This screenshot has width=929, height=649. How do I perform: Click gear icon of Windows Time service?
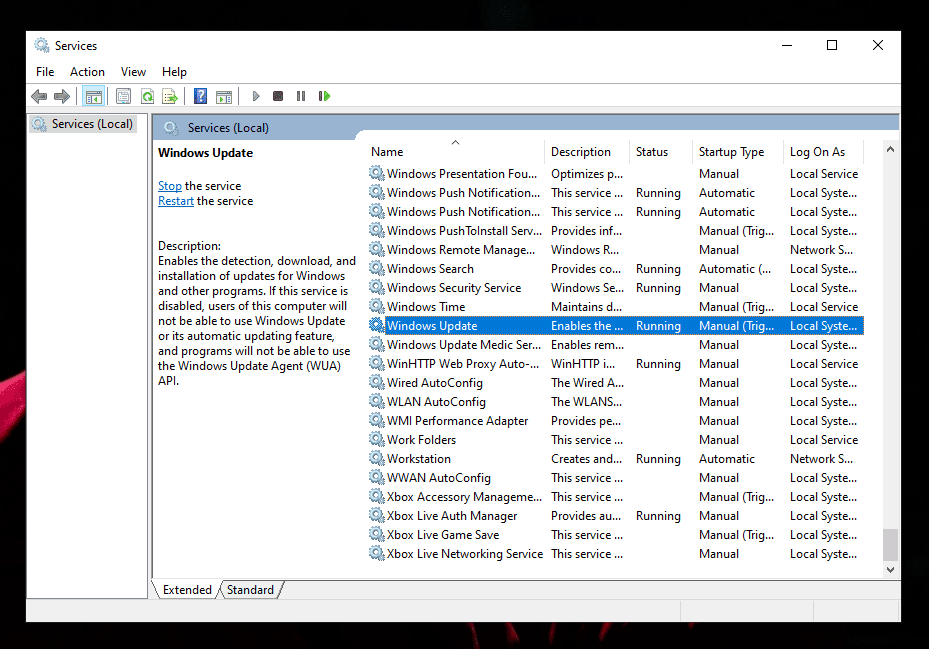377,306
